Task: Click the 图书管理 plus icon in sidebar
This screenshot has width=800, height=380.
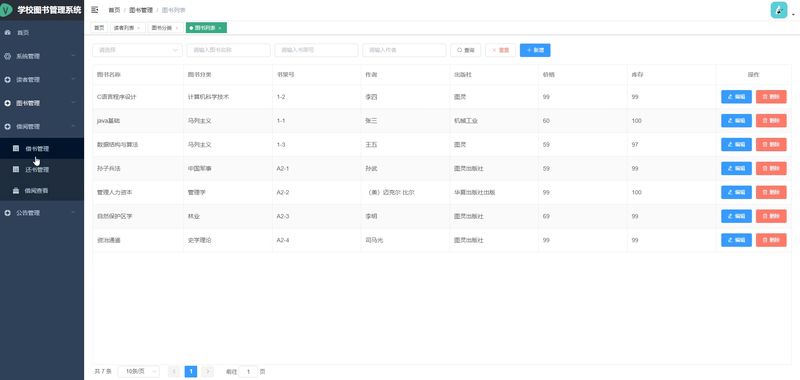Action: point(7,103)
